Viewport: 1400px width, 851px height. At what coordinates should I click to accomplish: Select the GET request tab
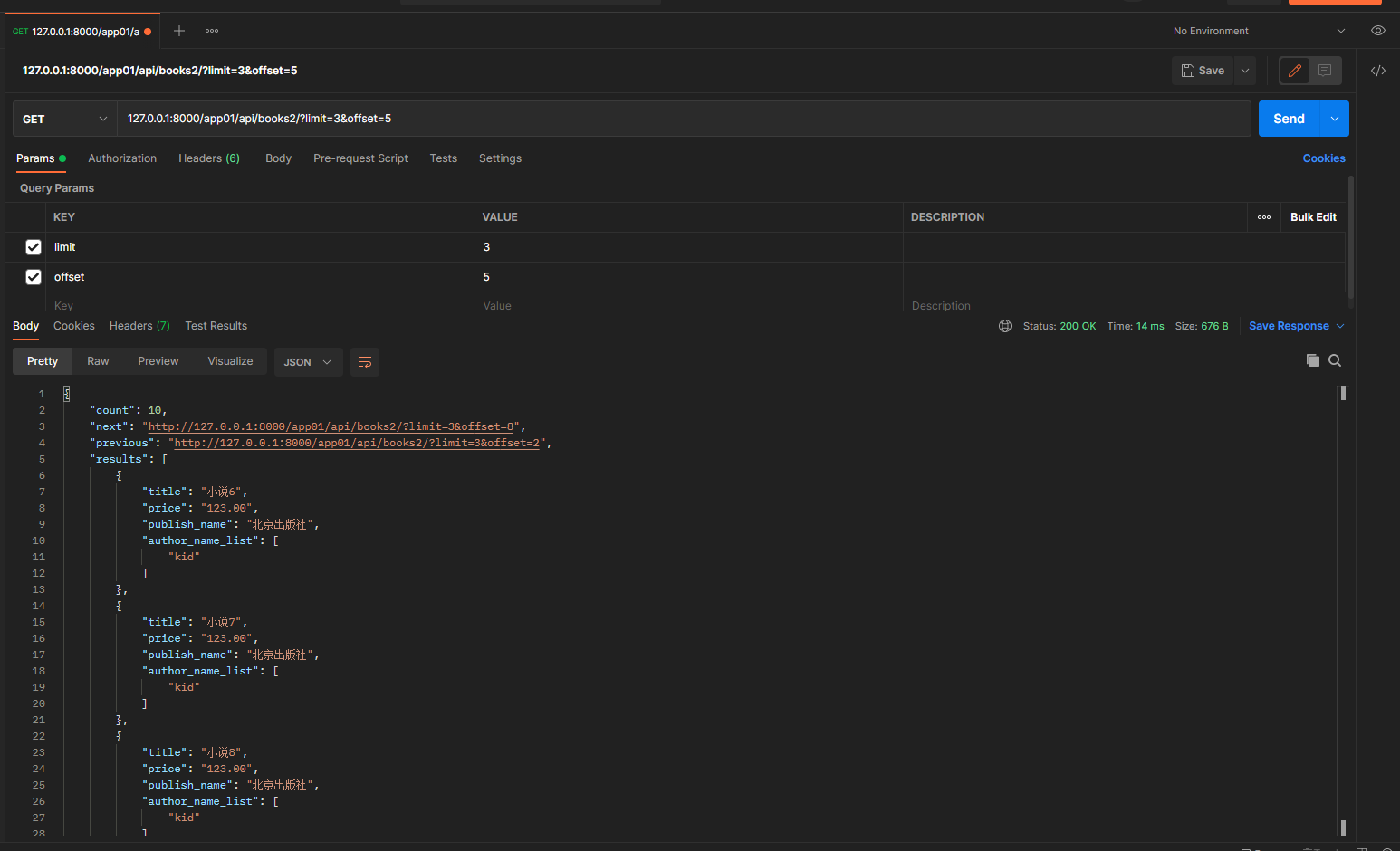[x=82, y=32]
